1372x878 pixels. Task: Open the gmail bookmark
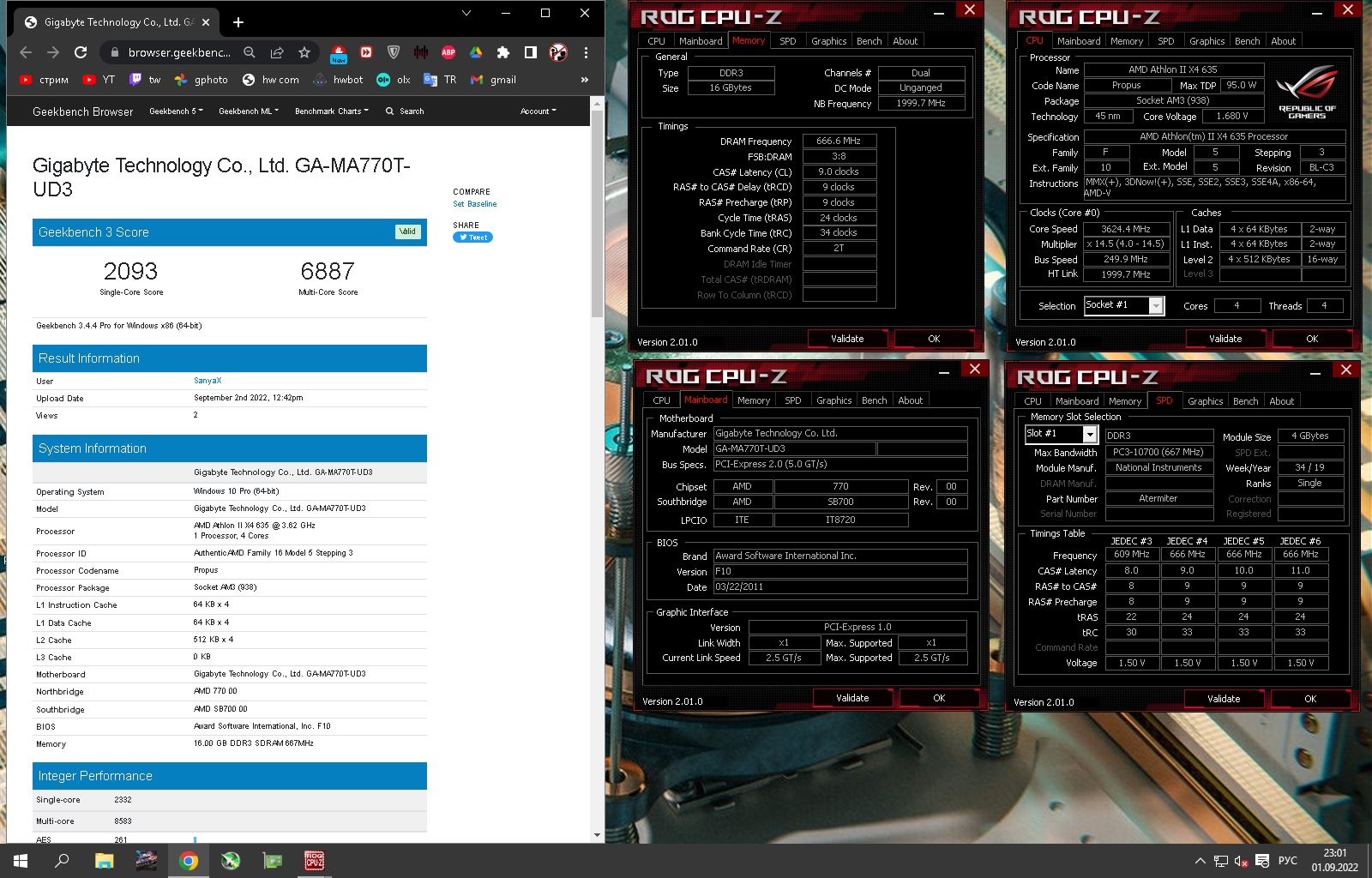click(494, 80)
